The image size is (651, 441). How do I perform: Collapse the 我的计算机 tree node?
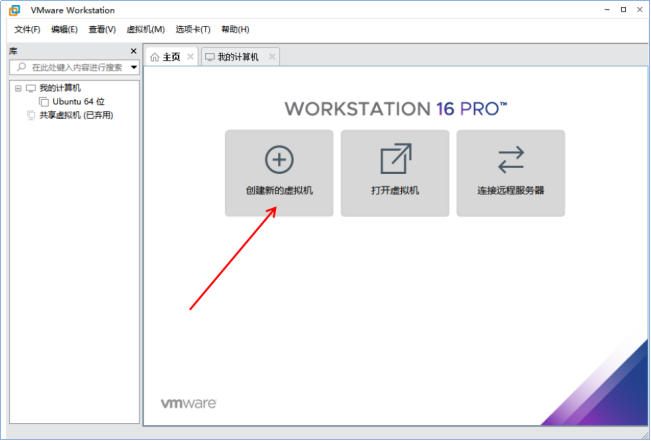pos(18,88)
